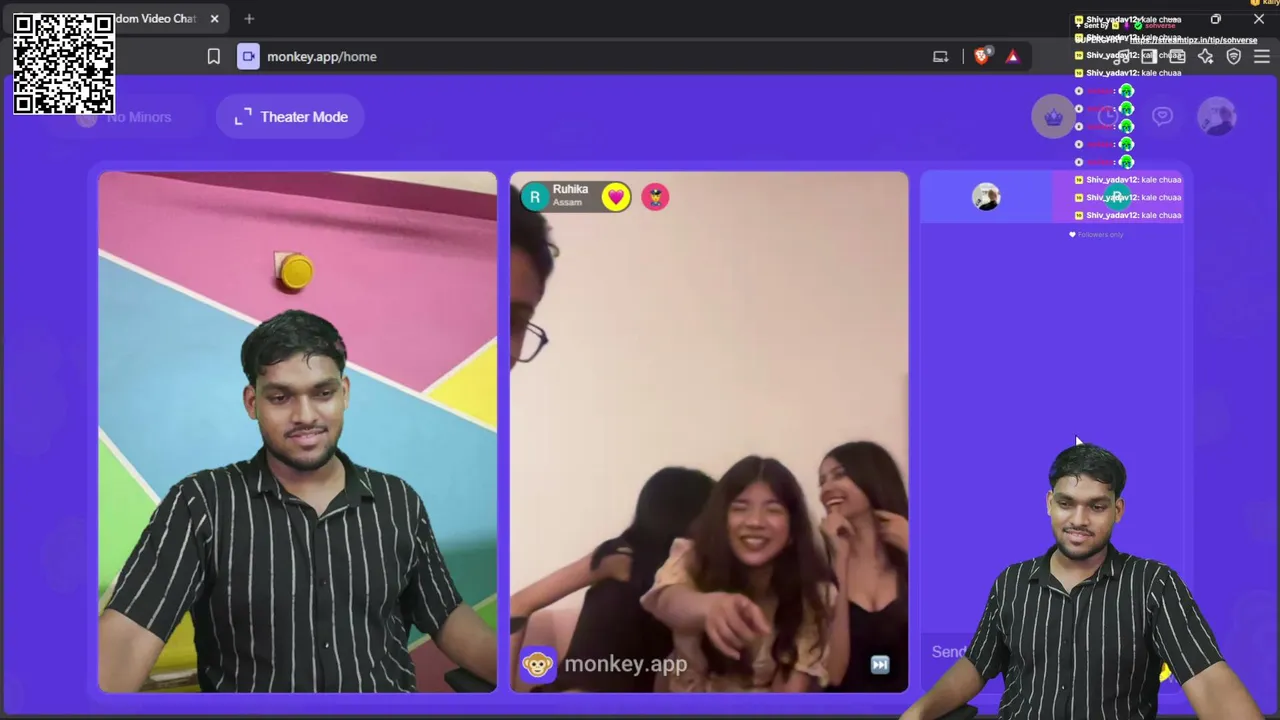Click Ruhika's round R avatar
1280x720 pixels.
(x=535, y=197)
